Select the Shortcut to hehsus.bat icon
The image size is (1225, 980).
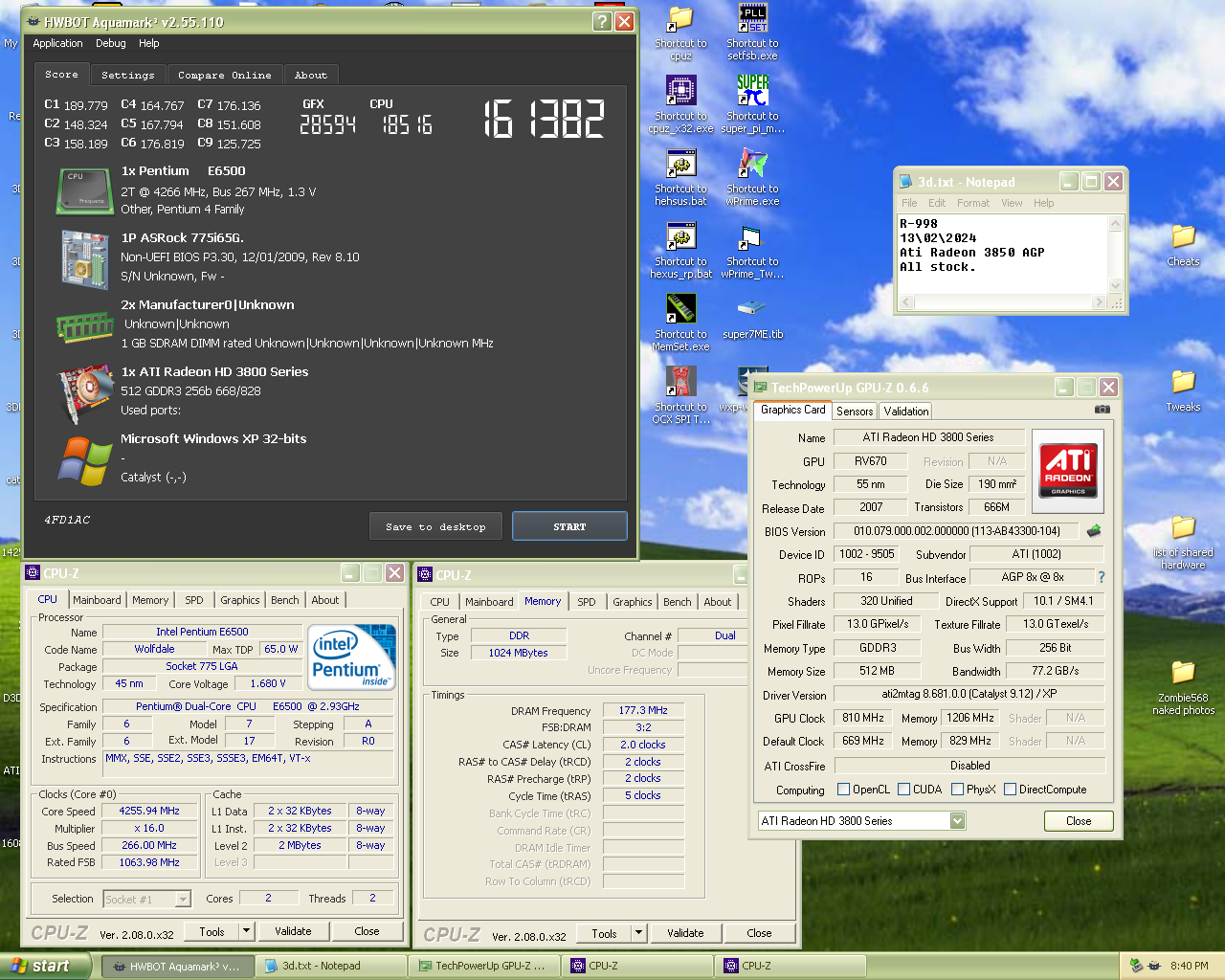(x=680, y=177)
